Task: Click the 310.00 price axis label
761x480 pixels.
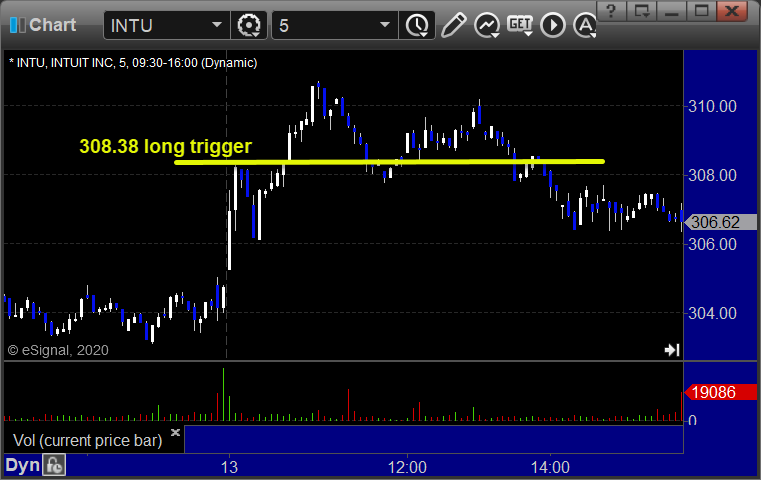Action: pos(712,106)
